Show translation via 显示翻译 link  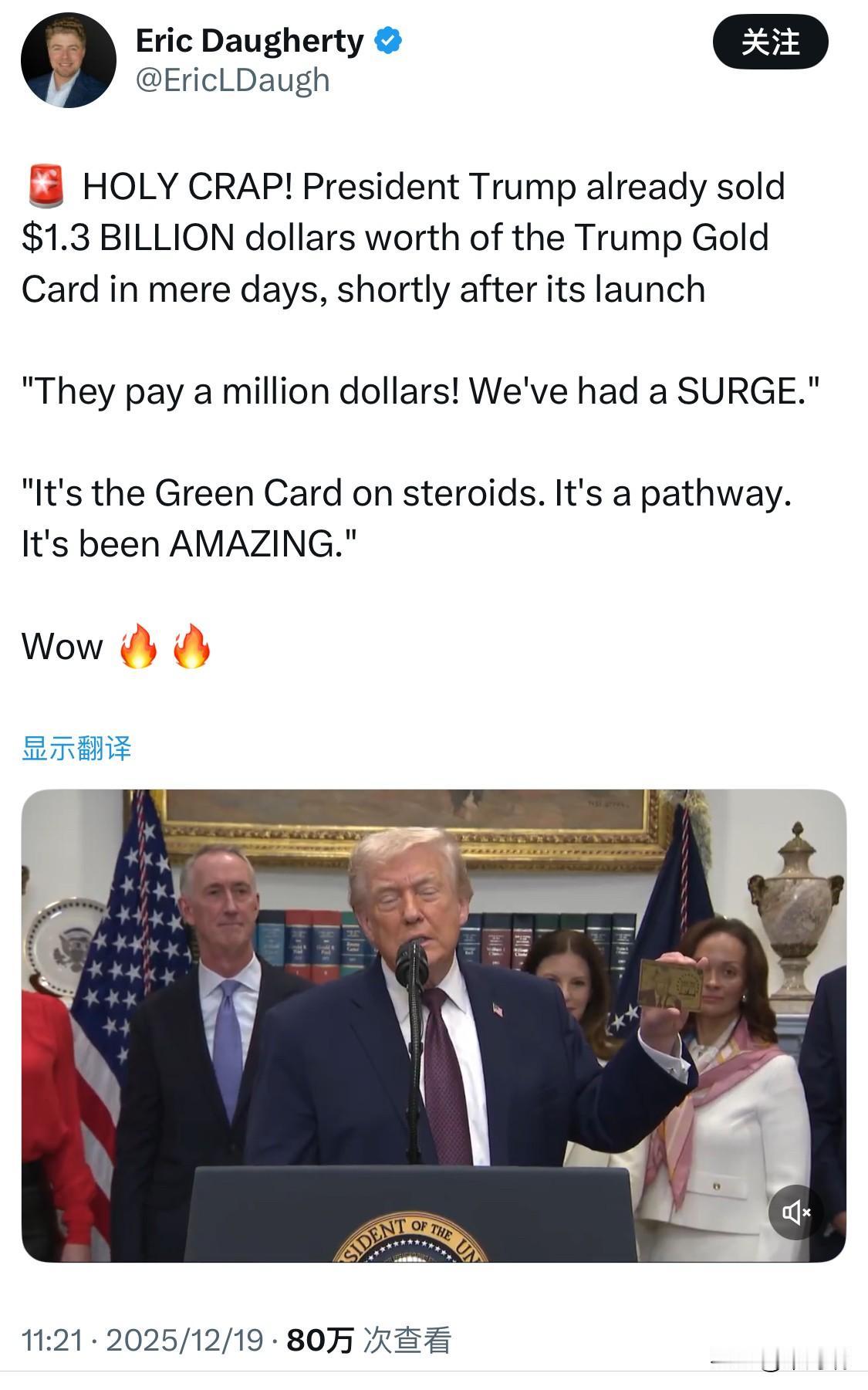click(76, 748)
